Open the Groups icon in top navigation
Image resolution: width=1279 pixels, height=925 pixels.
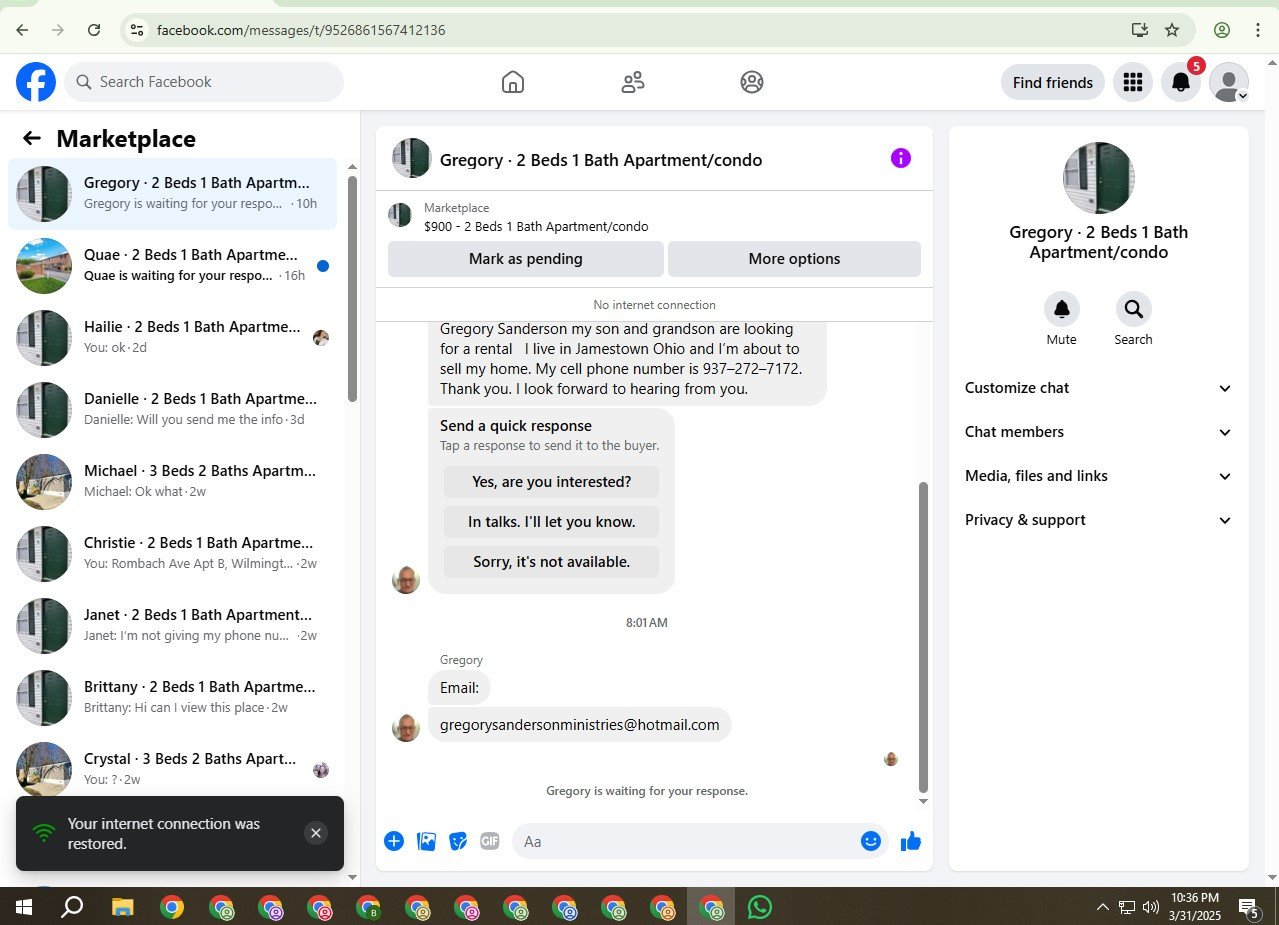(x=752, y=82)
